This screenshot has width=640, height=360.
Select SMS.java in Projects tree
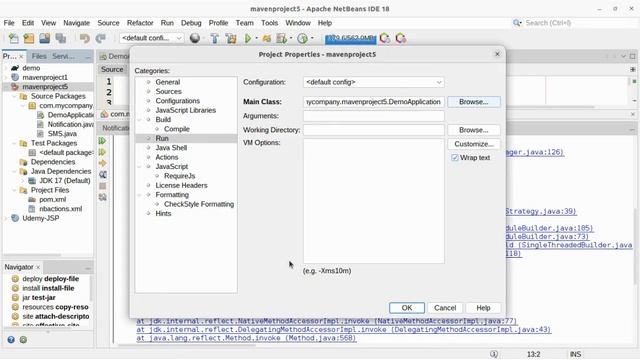[62, 134]
